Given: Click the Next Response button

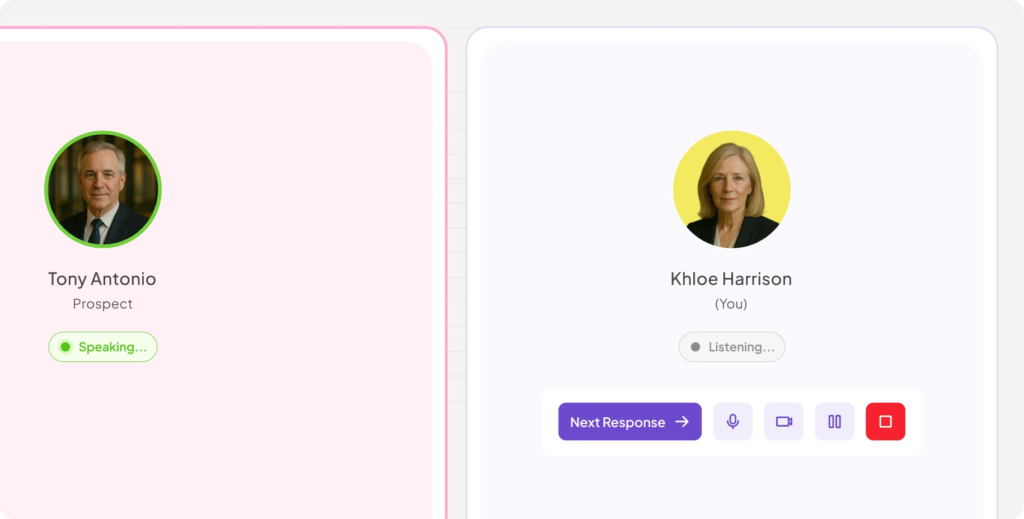Looking at the screenshot, I should pyautogui.click(x=630, y=422).
